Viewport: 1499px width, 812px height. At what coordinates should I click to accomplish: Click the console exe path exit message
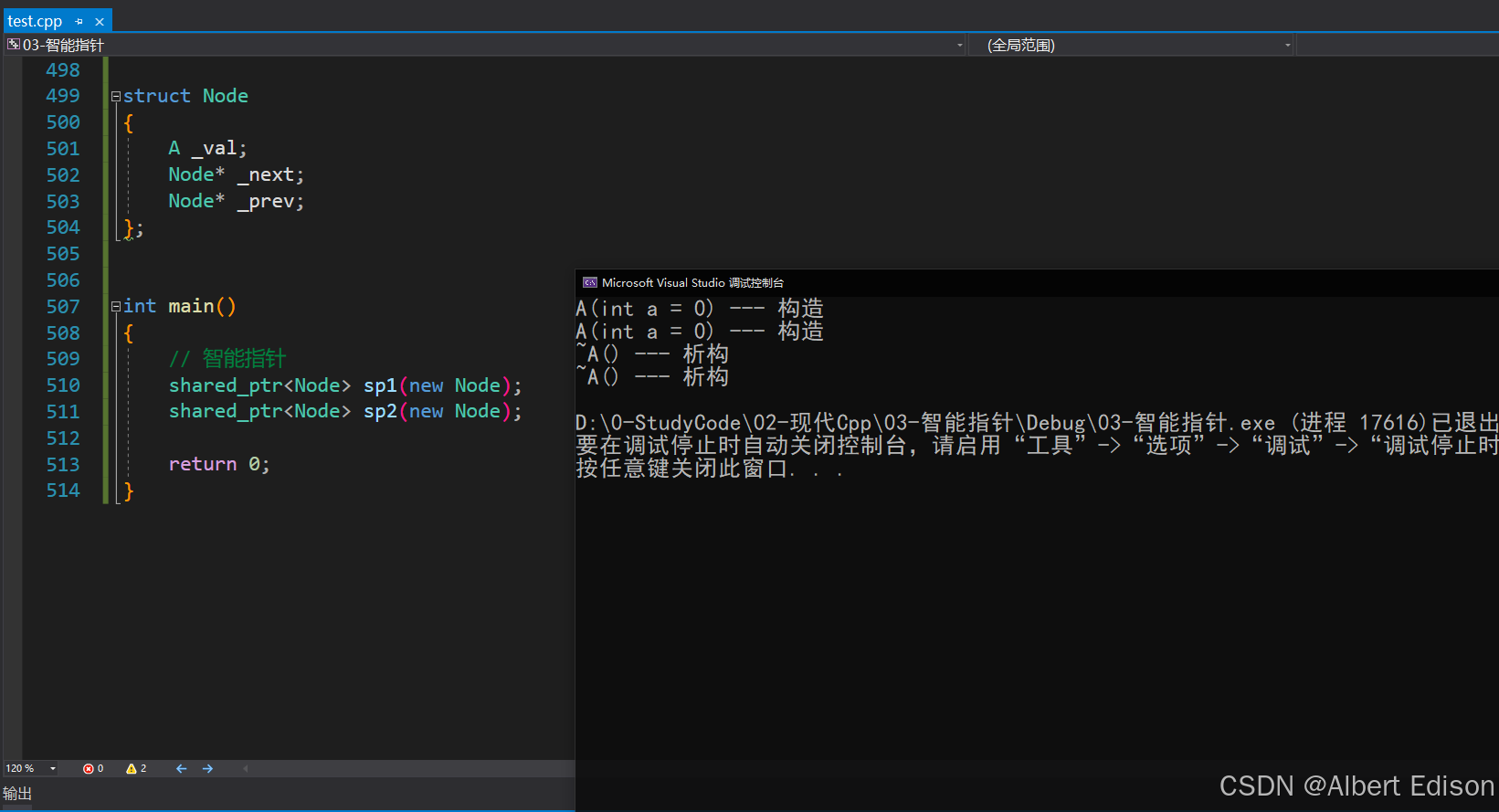[1037, 423]
